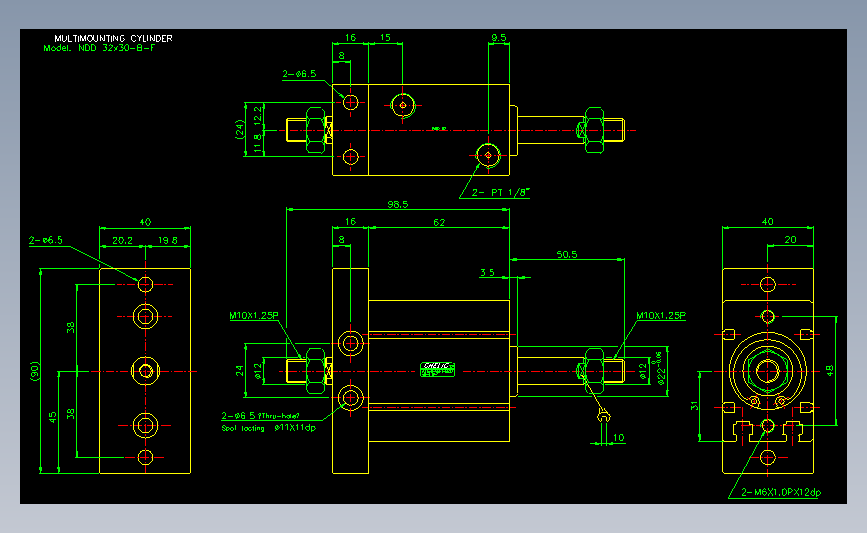Image resolution: width=867 pixels, height=533 pixels.
Task: Select the 50.5 rod extension dimension
Action: click(x=567, y=254)
